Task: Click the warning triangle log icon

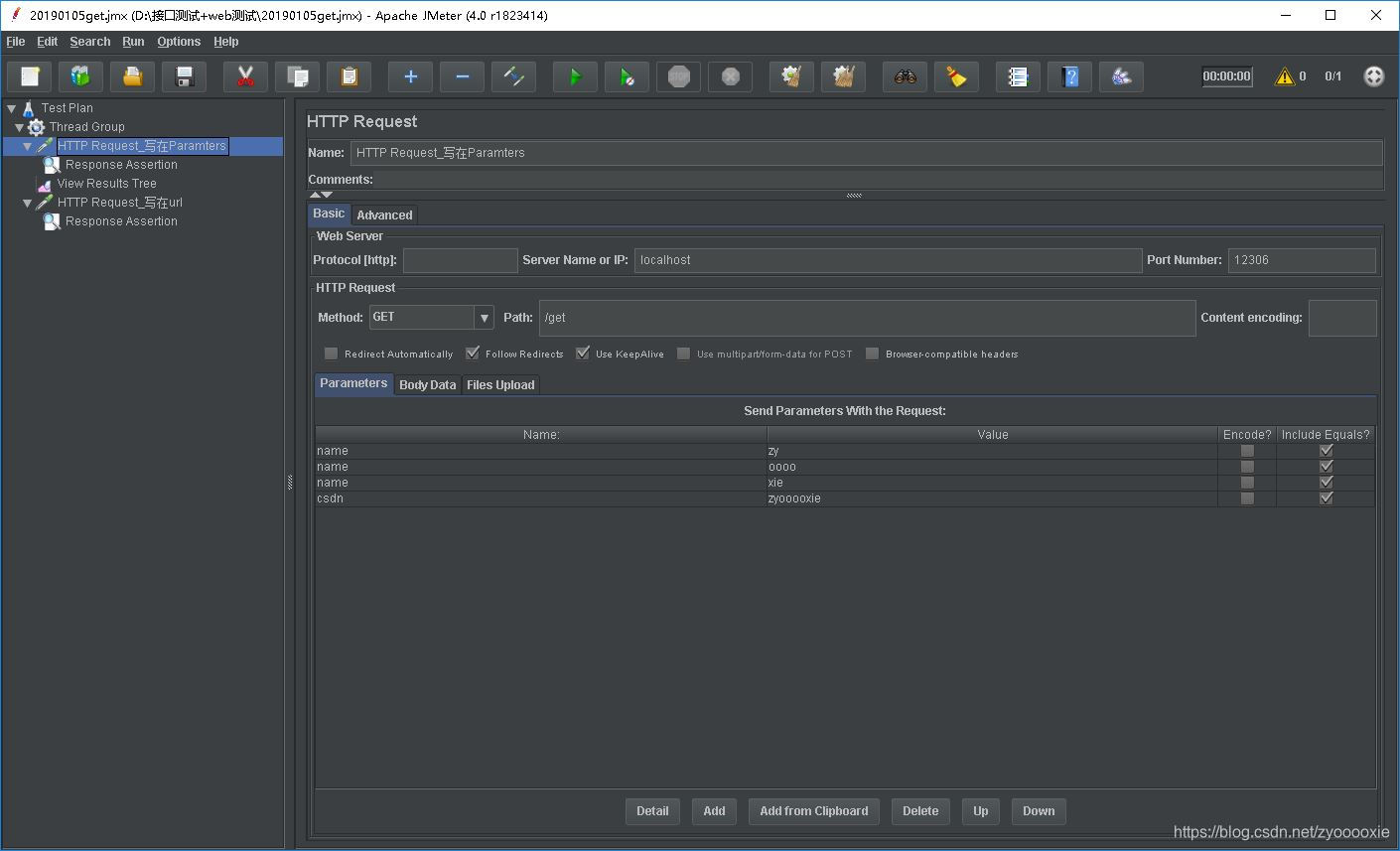Action: point(1285,76)
